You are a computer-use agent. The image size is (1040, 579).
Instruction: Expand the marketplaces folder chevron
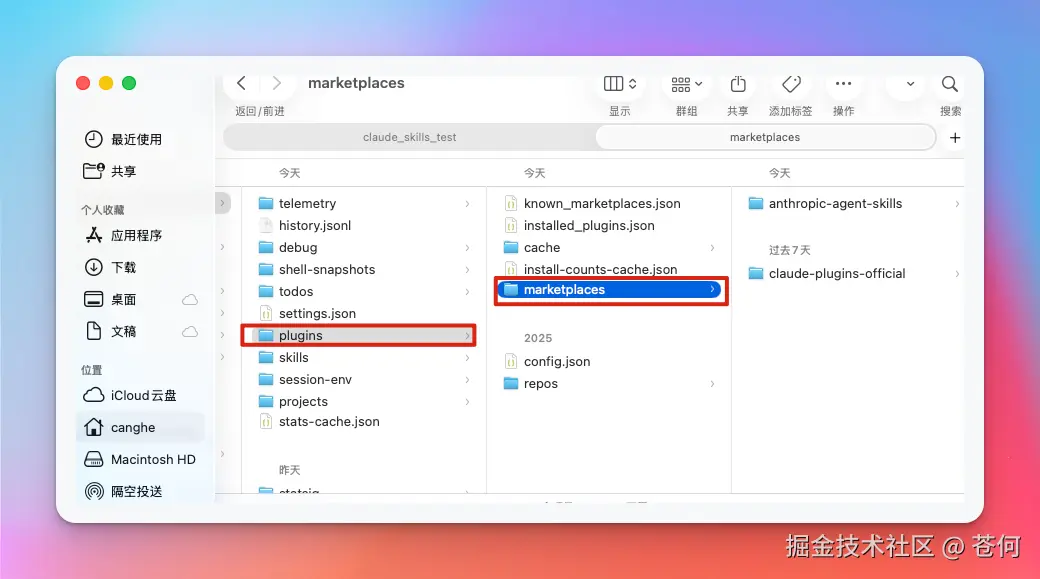click(712, 289)
